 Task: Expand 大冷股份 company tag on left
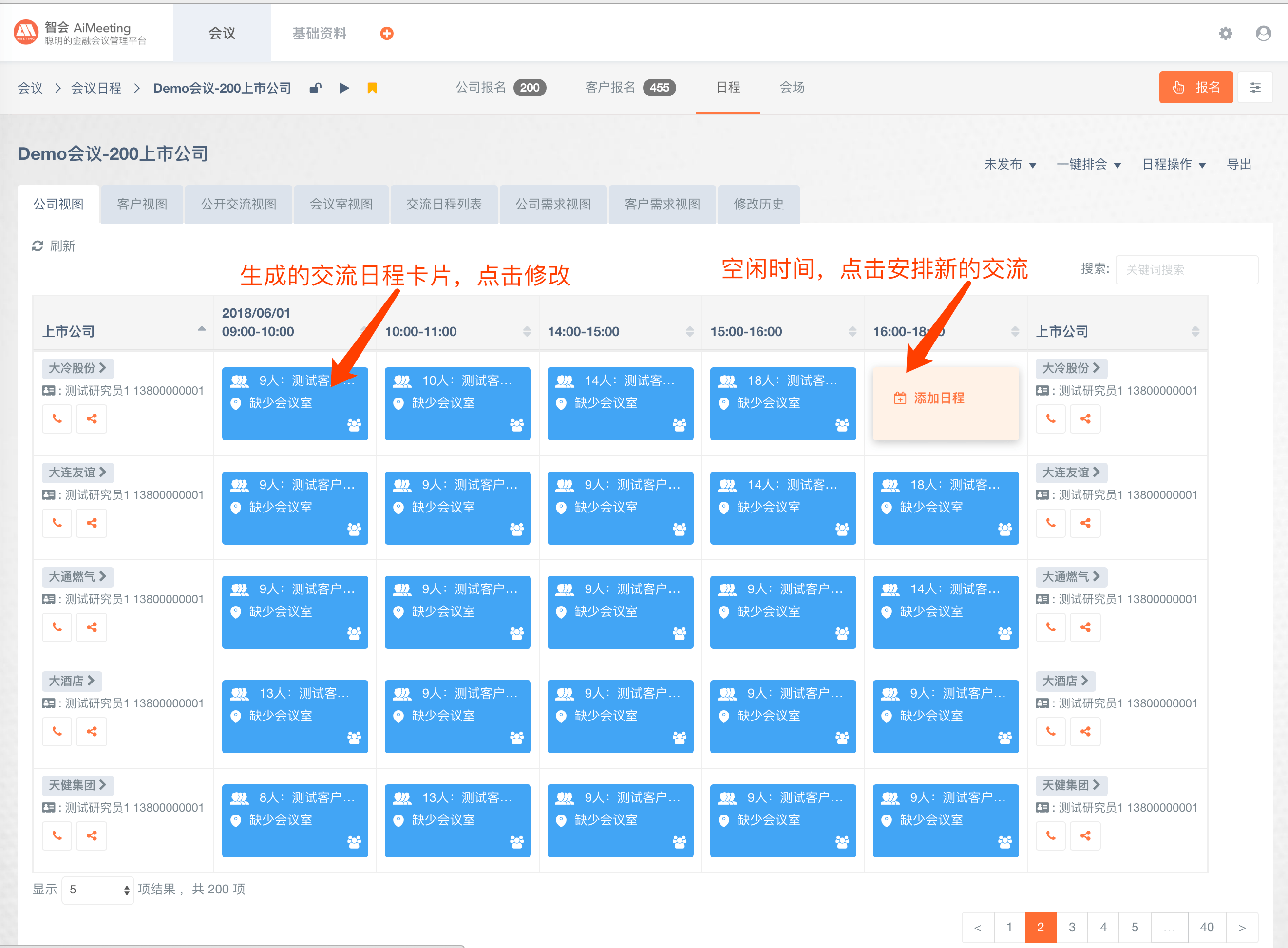(77, 368)
